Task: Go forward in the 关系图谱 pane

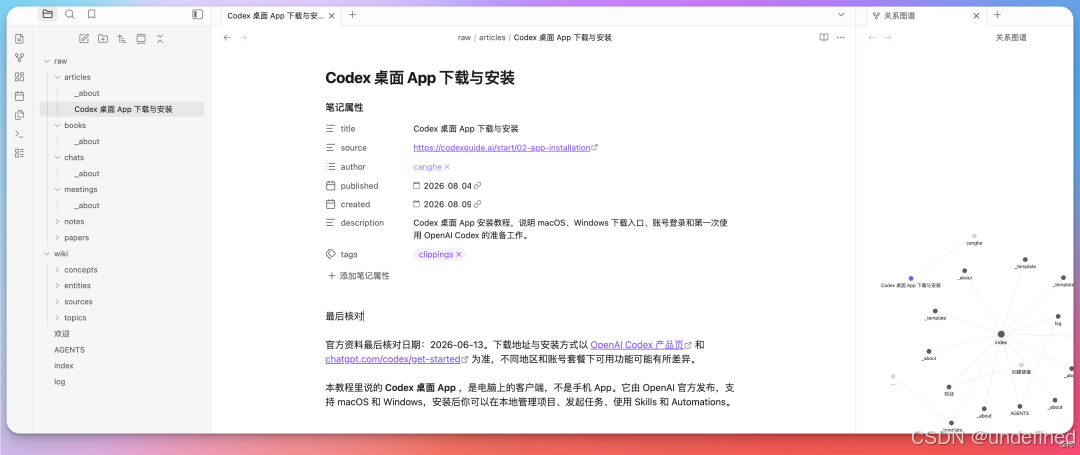Action: [x=888, y=38]
